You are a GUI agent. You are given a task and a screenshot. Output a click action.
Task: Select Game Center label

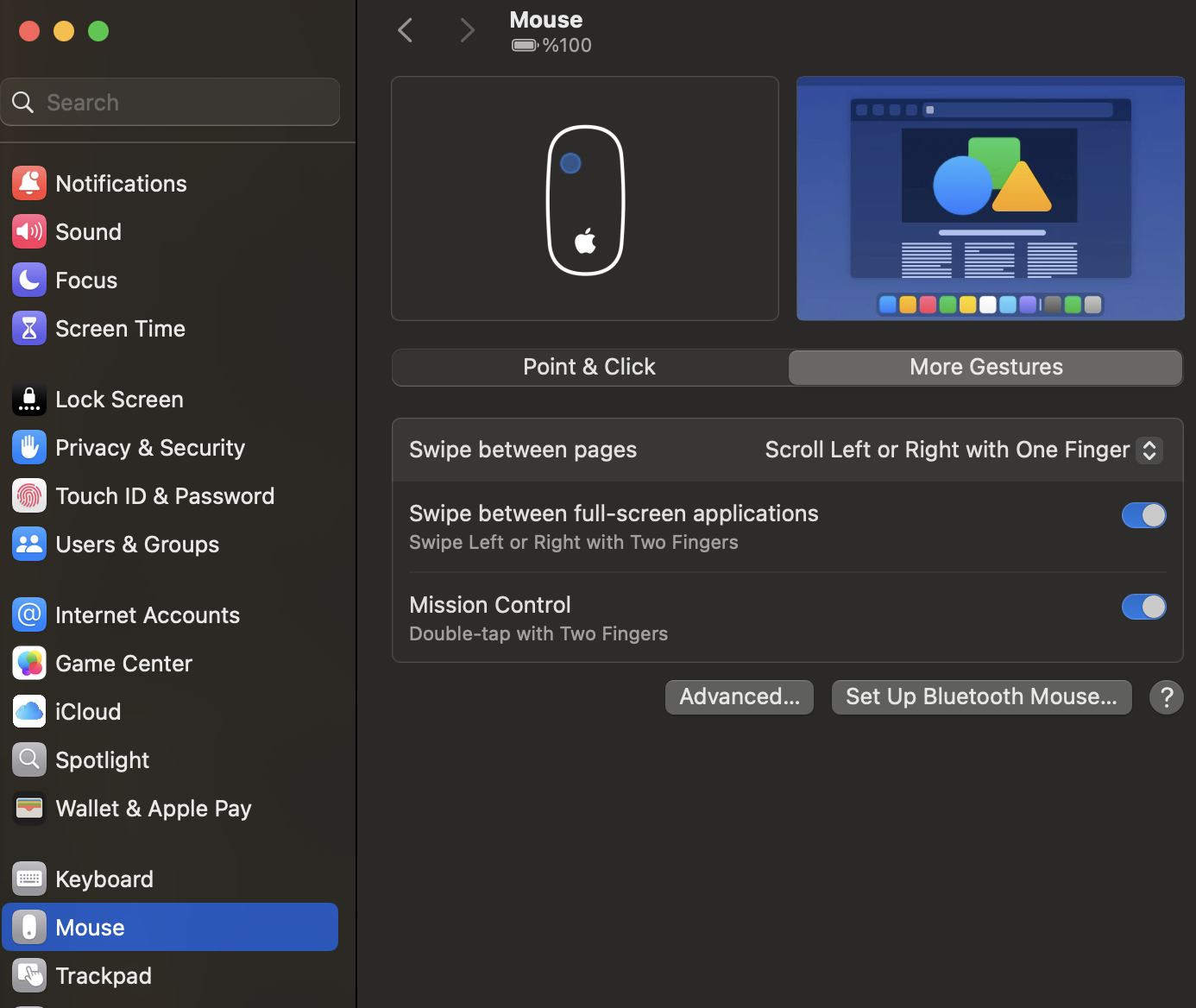123,664
